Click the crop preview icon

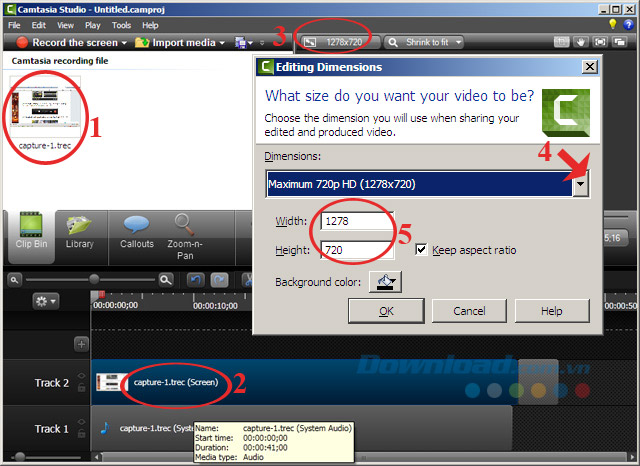coord(561,42)
